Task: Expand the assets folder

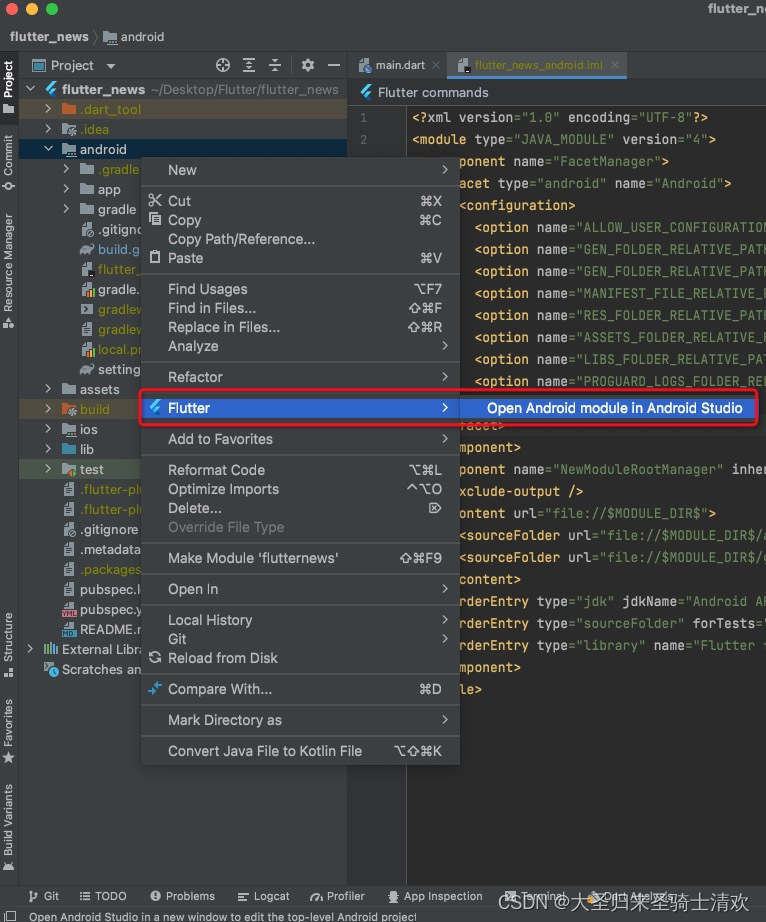Action: (48, 389)
